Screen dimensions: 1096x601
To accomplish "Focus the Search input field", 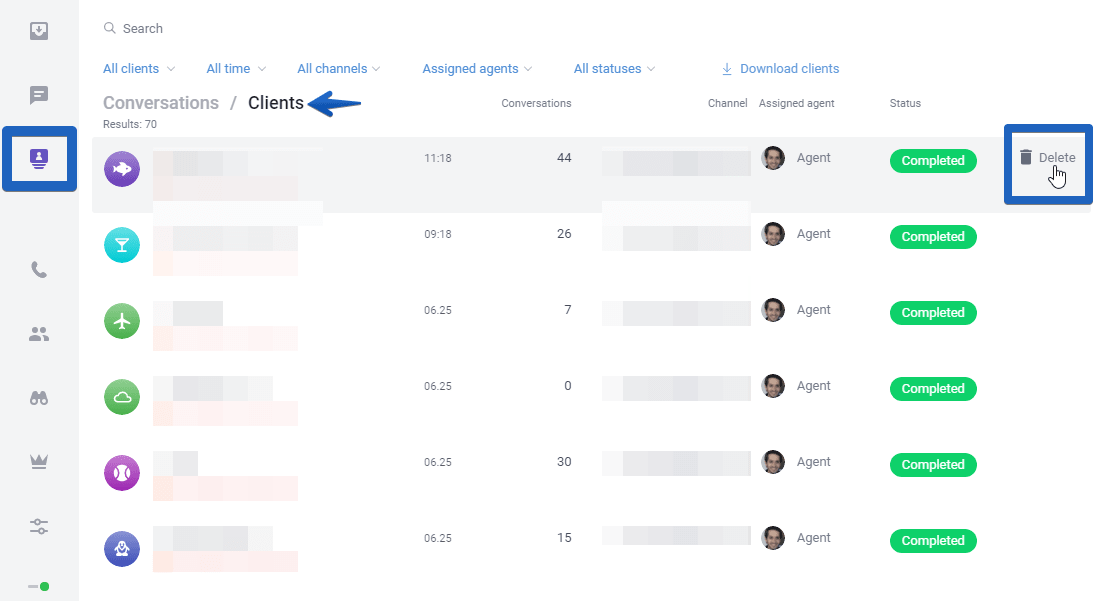I will 143,29.
